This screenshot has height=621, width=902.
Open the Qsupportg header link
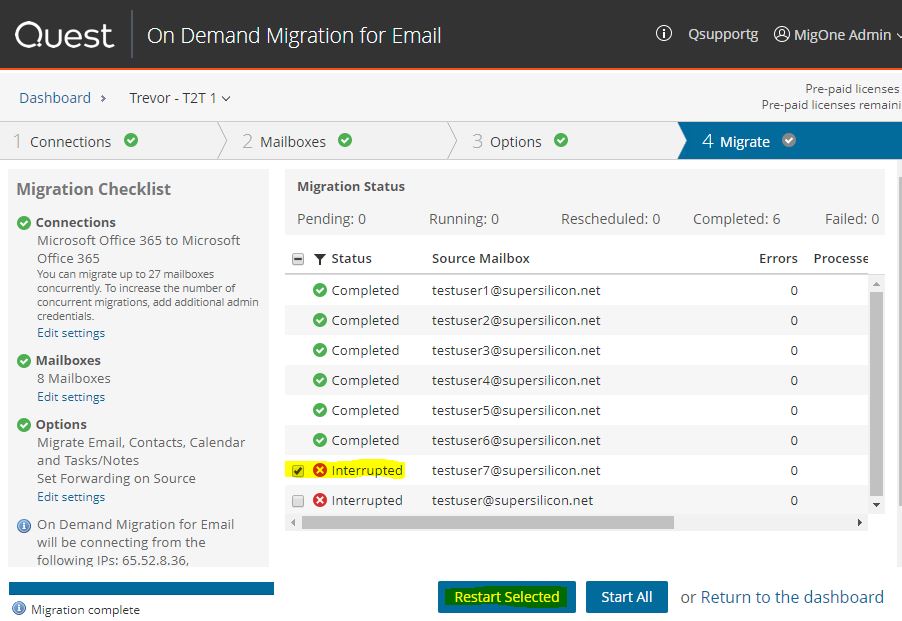tap(723, 34)
